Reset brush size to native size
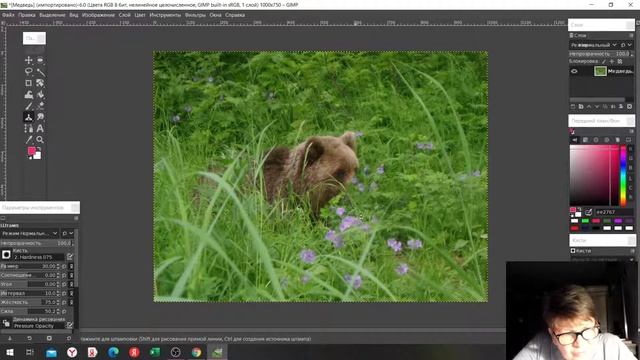Viewport: 640px width, 360px height. click(x=64, y=266)
